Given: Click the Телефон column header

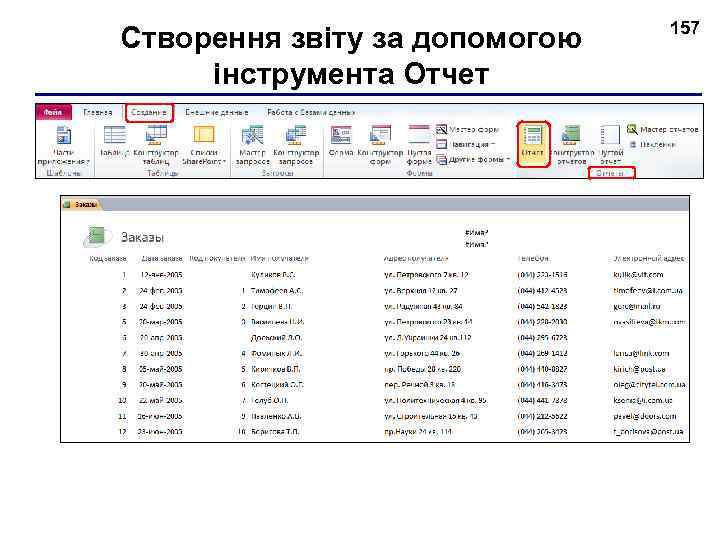Looking at the screenshot, I should coord(533,259).
